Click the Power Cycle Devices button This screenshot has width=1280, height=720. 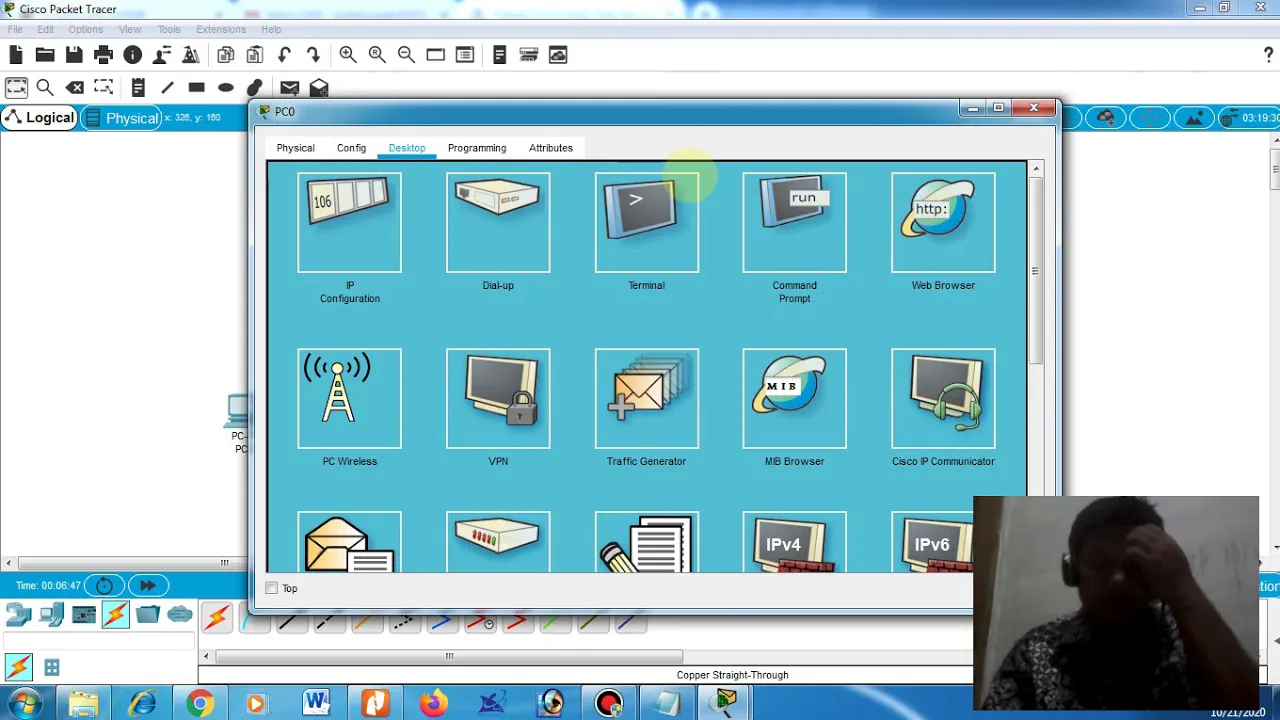104,585
